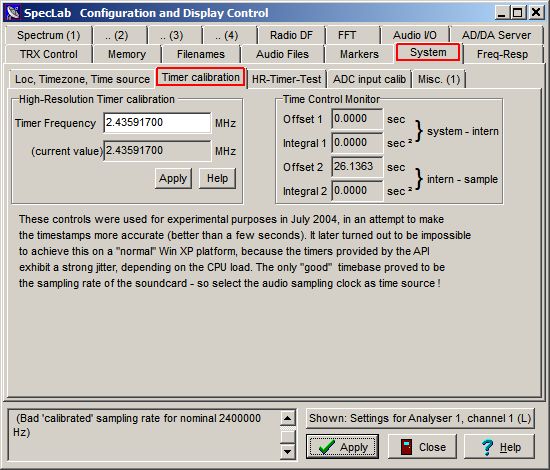Screen dimensions: 550x470
Task: Click the current value MHz field
Action: pyautogui.click(x=157, y=151)
